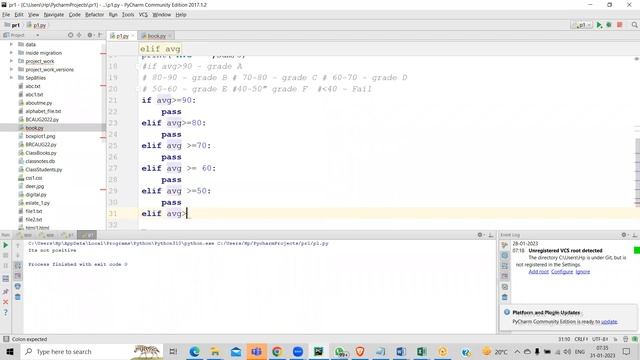Screen dimensions: 640x360
Task: Stop the process in the Run panel
Action: tap(6, 256)
